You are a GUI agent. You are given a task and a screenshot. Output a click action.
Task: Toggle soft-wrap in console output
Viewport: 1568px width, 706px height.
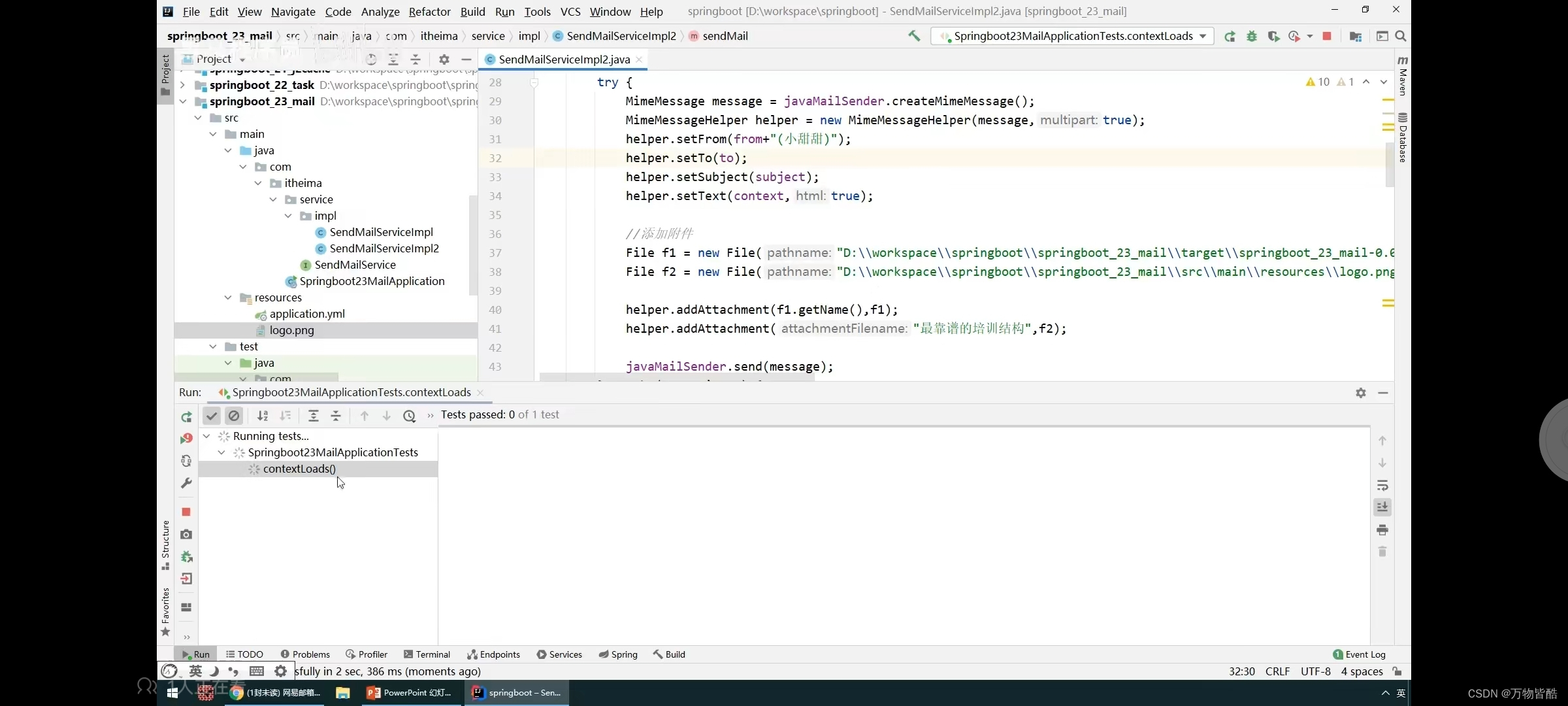pyautogui.click(x=1382, y=485)
